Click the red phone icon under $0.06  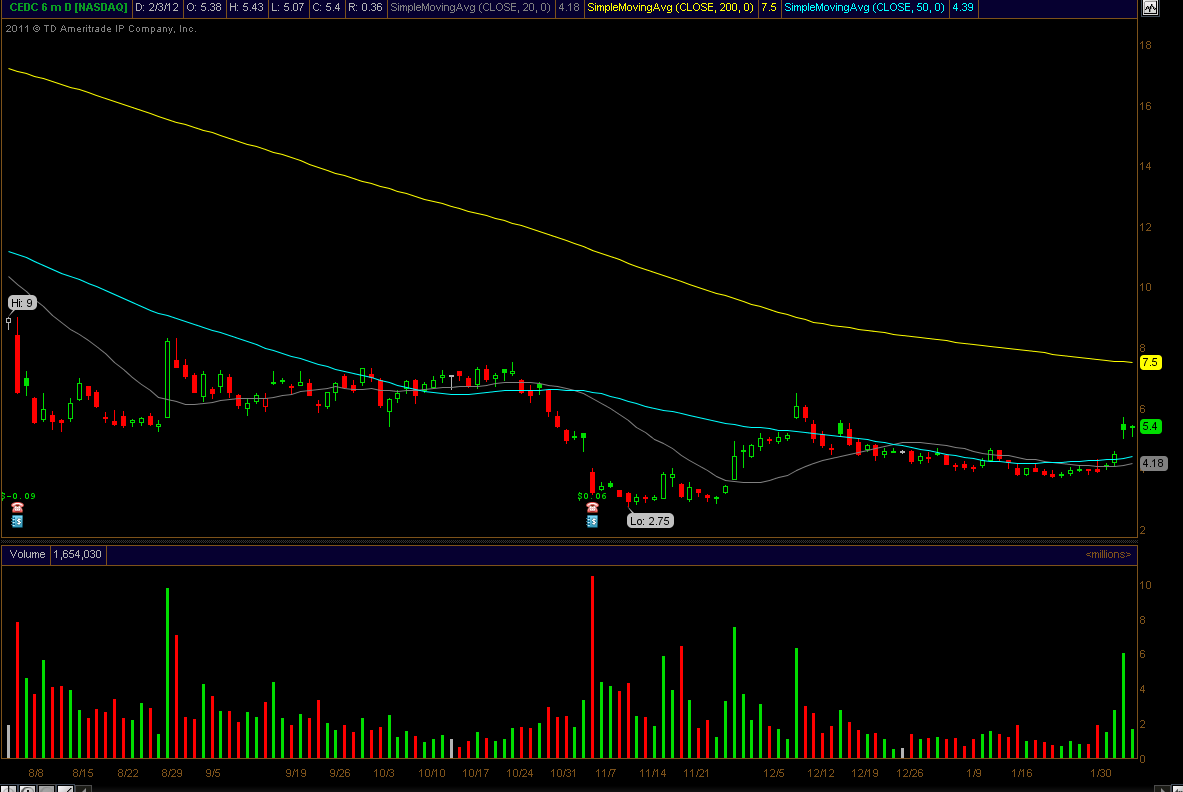[x=591, y=508]
